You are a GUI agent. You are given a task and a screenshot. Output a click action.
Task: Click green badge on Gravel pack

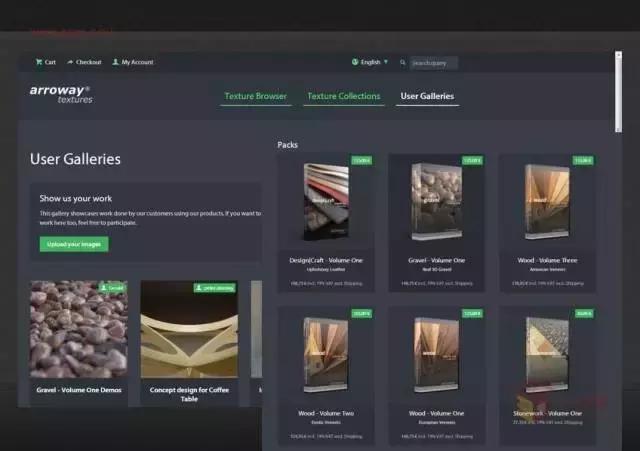(472, 160)
